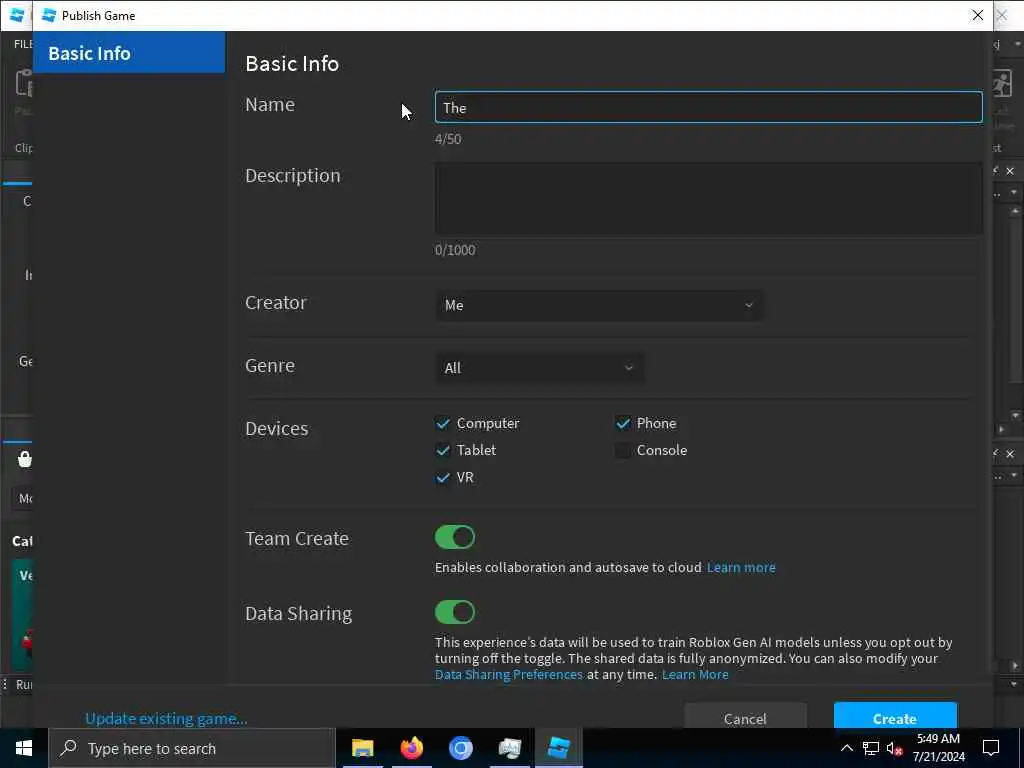The image size is (1024, 768).
Task: Click the Paste clipboard icon in Studio ribbon
Action: tap(24, 84)
